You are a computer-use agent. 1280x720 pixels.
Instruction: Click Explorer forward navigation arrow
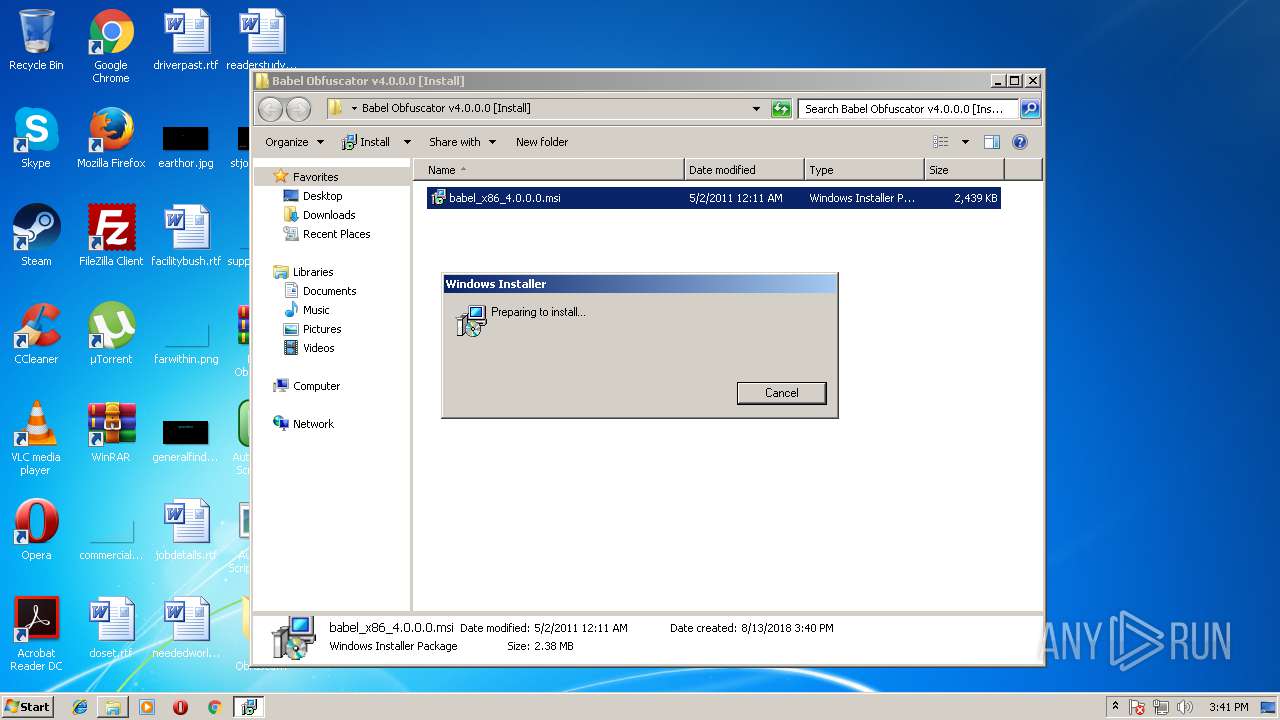298,109
